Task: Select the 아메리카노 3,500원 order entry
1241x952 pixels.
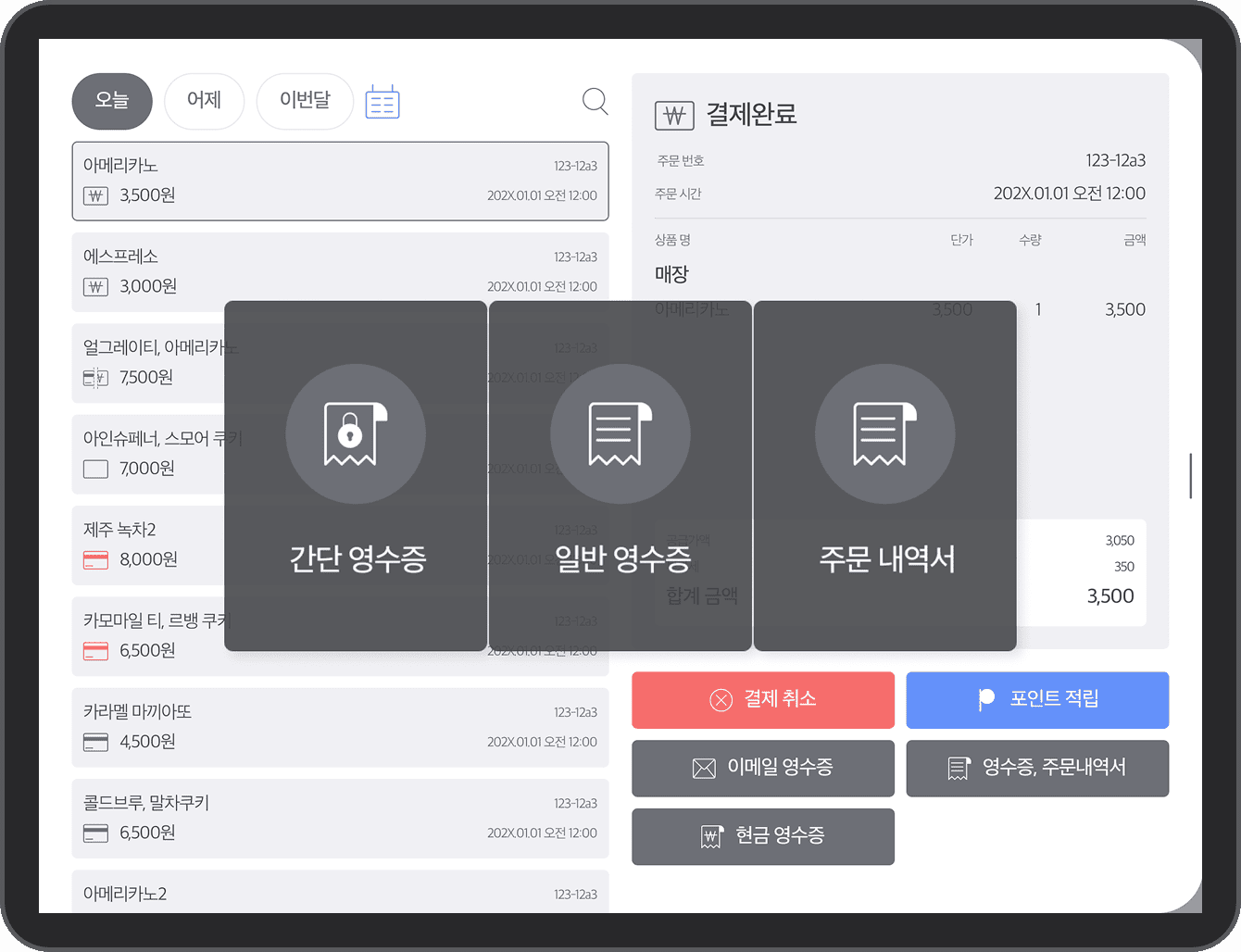Action: [340, 181]
